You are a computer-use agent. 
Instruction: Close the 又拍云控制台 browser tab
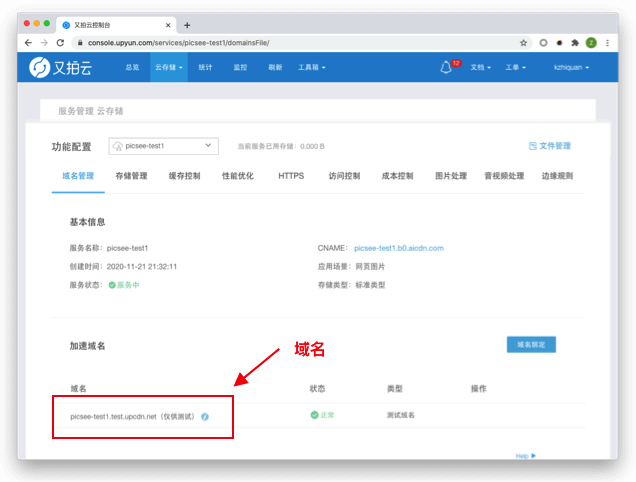tap(168, 25)
